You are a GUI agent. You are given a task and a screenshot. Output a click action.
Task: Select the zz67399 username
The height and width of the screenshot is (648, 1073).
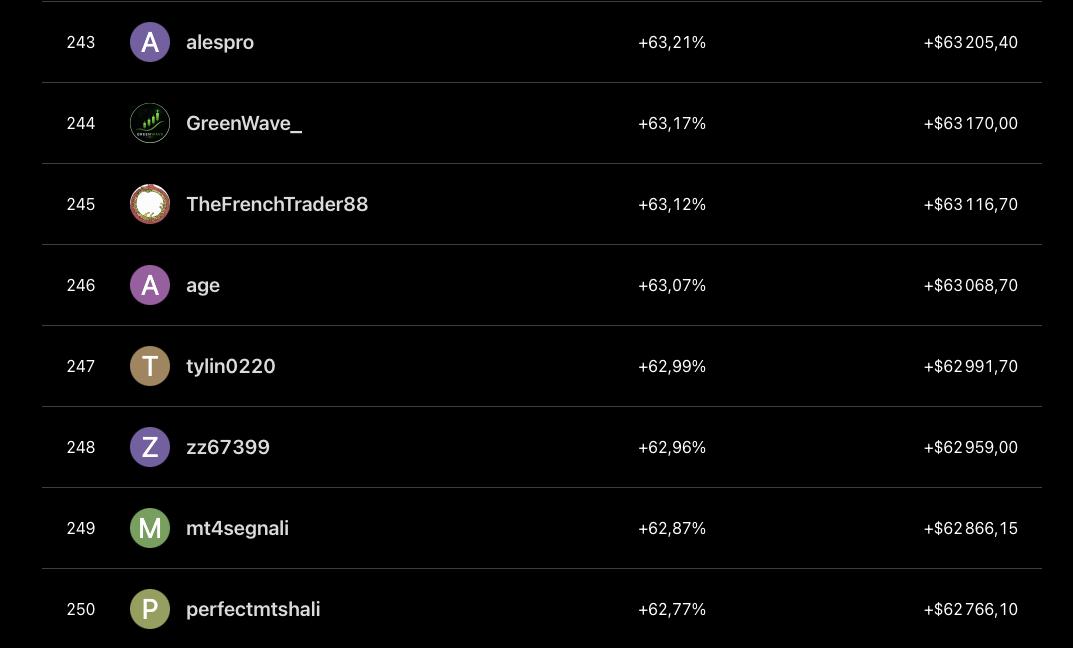click(228, 447)
